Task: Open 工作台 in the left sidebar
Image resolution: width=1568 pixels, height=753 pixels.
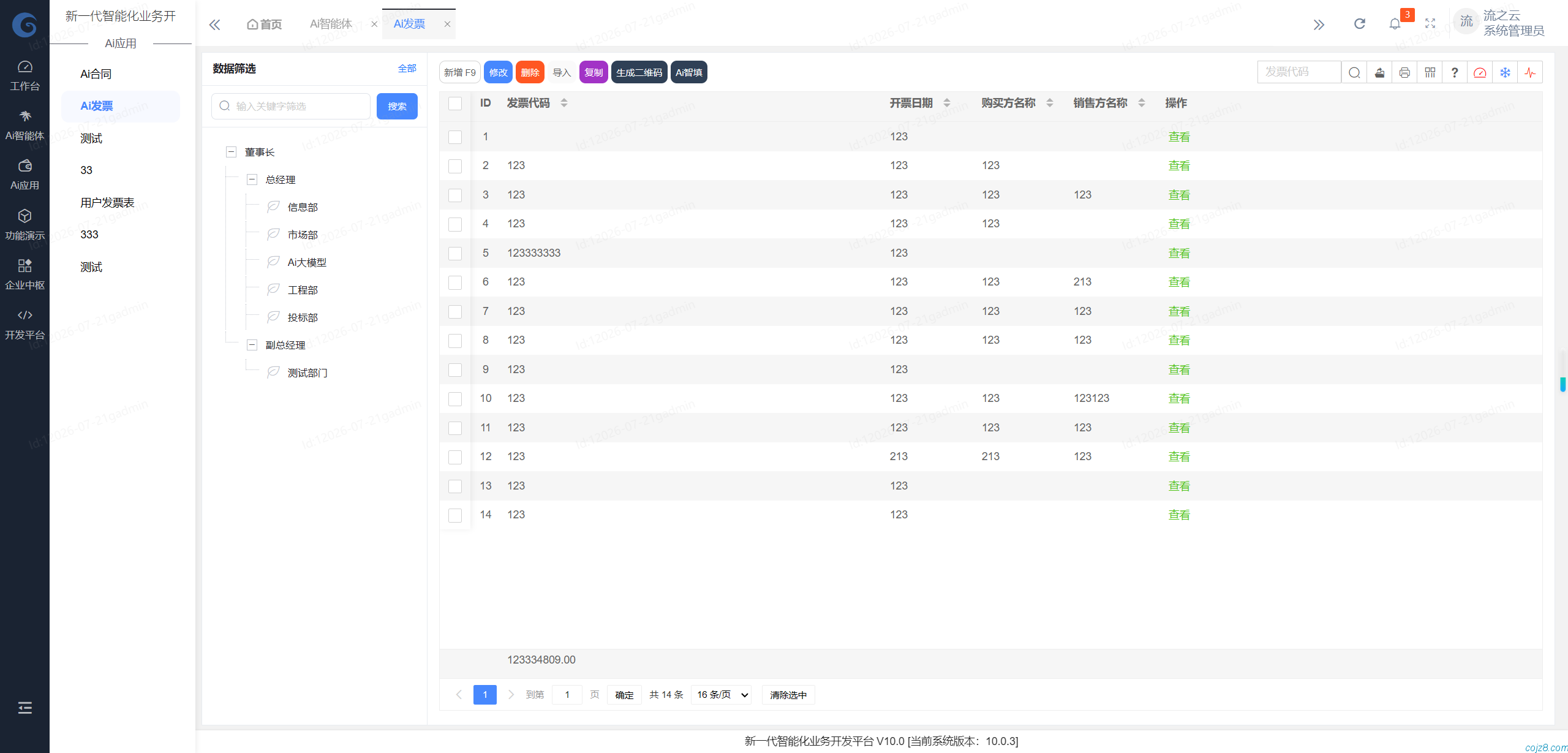Action: tap(24, 76)
